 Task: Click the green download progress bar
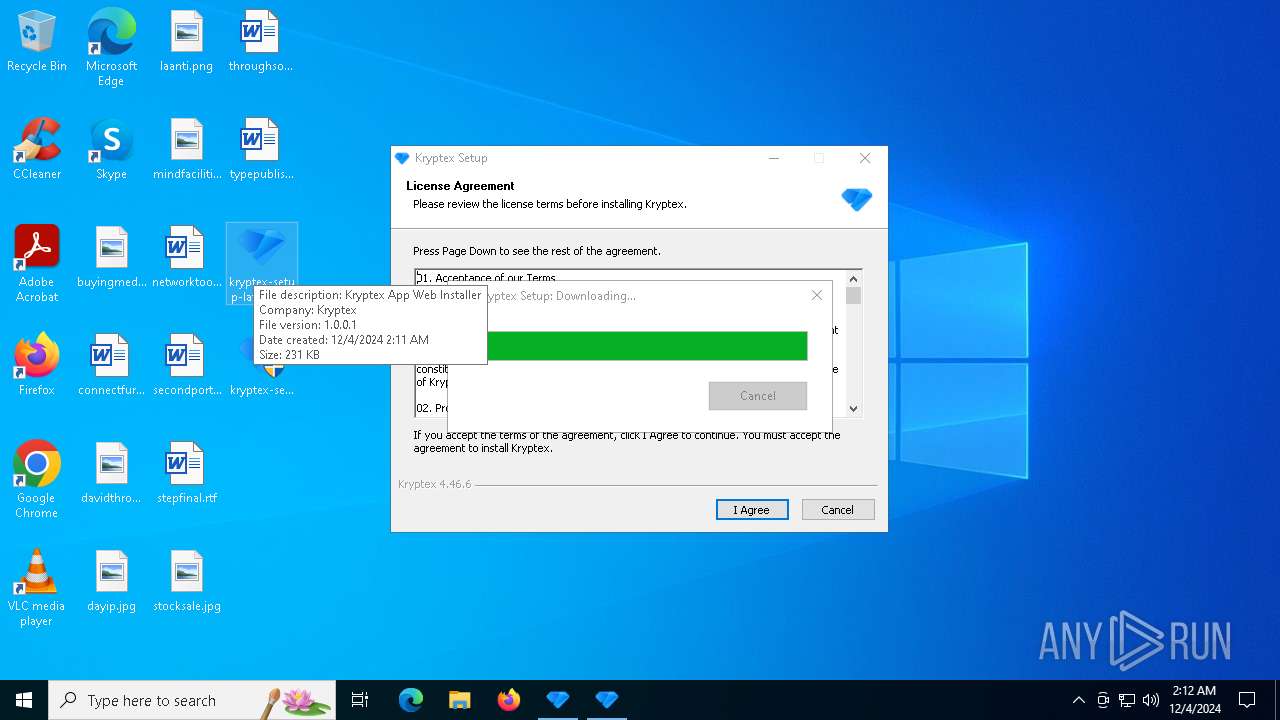646,346
